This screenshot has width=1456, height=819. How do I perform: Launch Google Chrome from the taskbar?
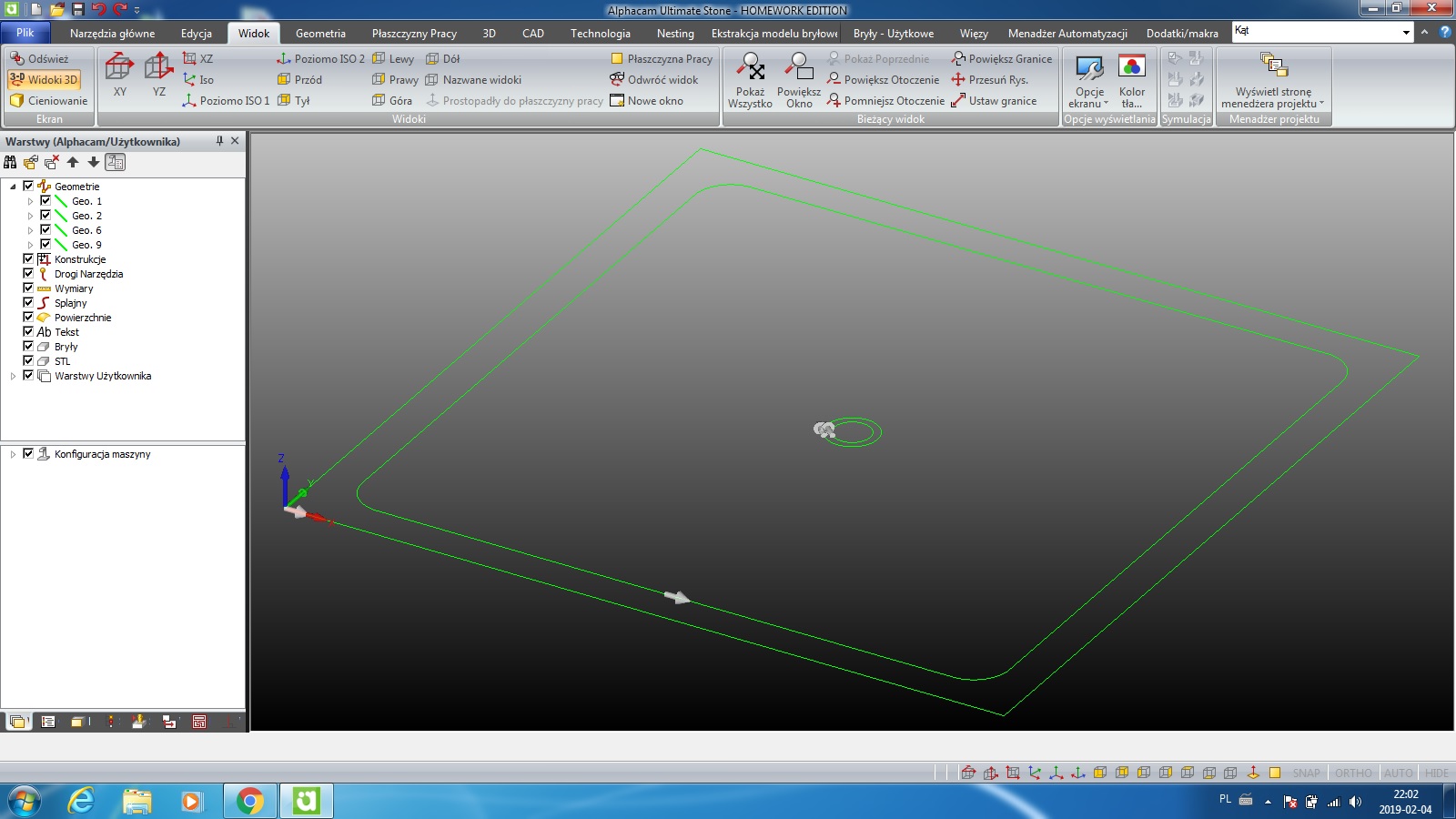click(249, 801)
